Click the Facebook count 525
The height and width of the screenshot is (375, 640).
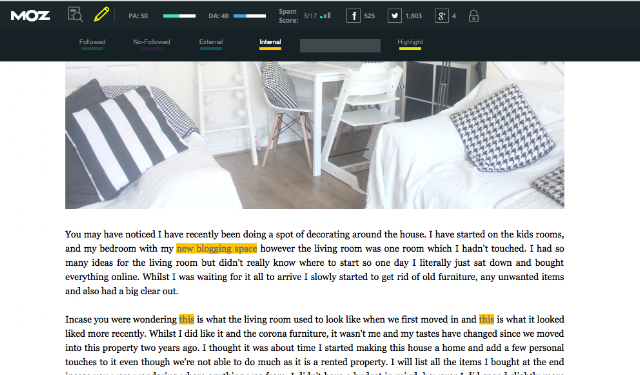(369, 16)
